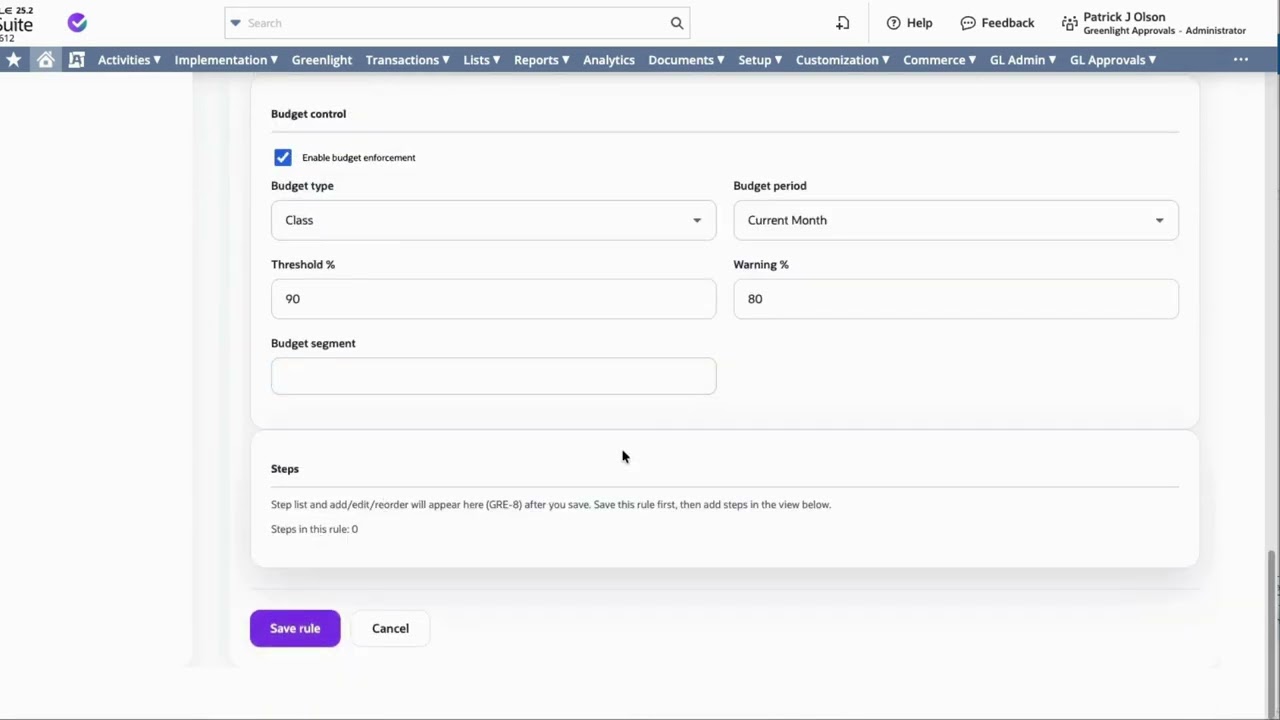Open the Help question-mark icon
The image size is (1280, 720).
tap(893, 23)
